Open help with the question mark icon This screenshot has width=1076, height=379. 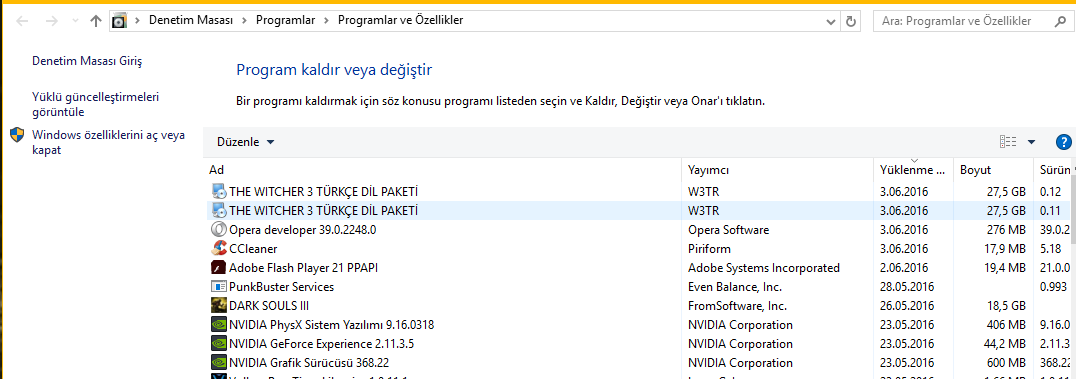click(x=1063, y=142)
